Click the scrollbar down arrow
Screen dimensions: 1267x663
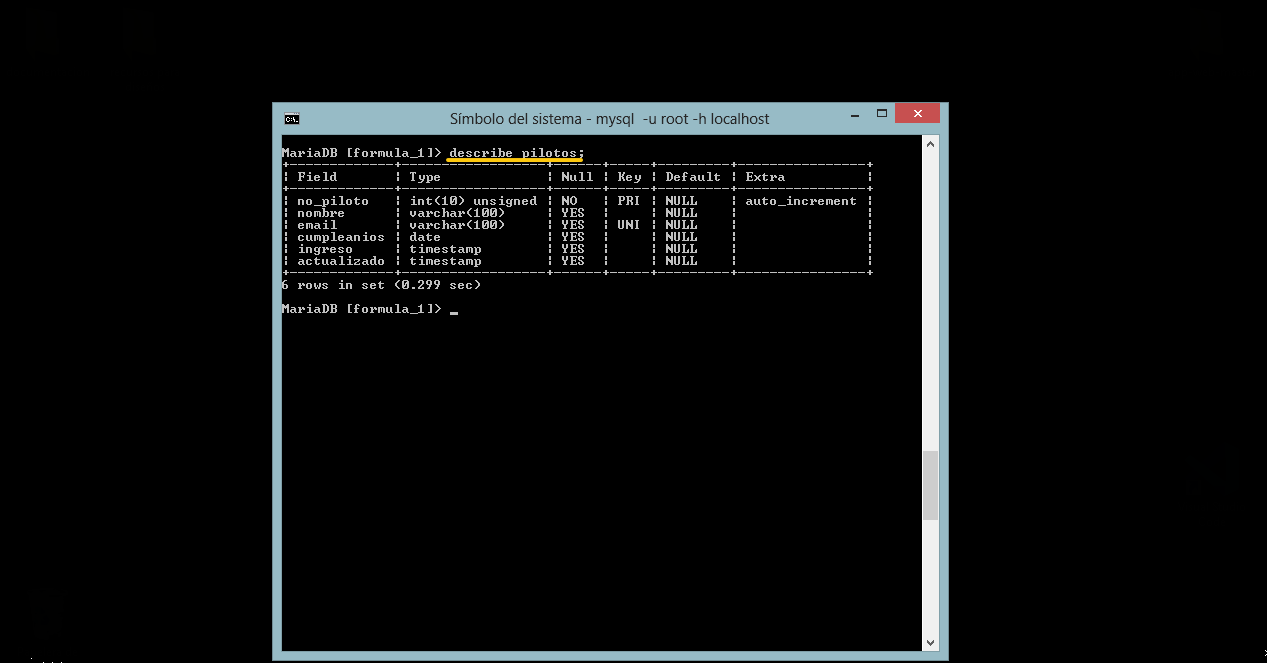[x=931, y=643]
